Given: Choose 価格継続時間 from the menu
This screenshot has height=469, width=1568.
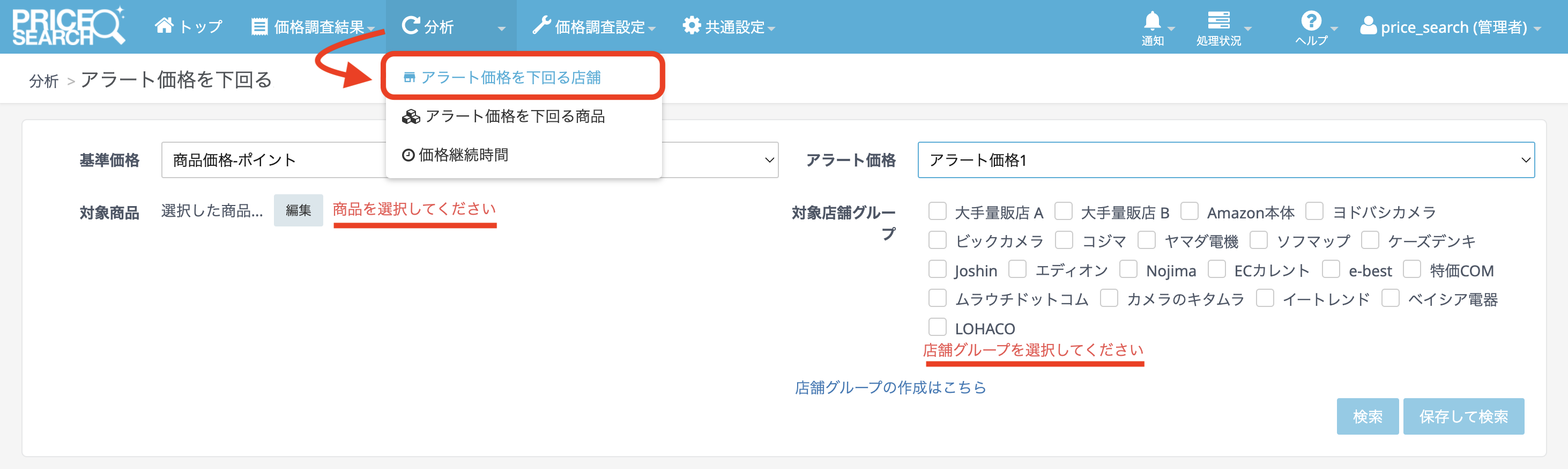Looking at the screenshot, I should 463,155.
